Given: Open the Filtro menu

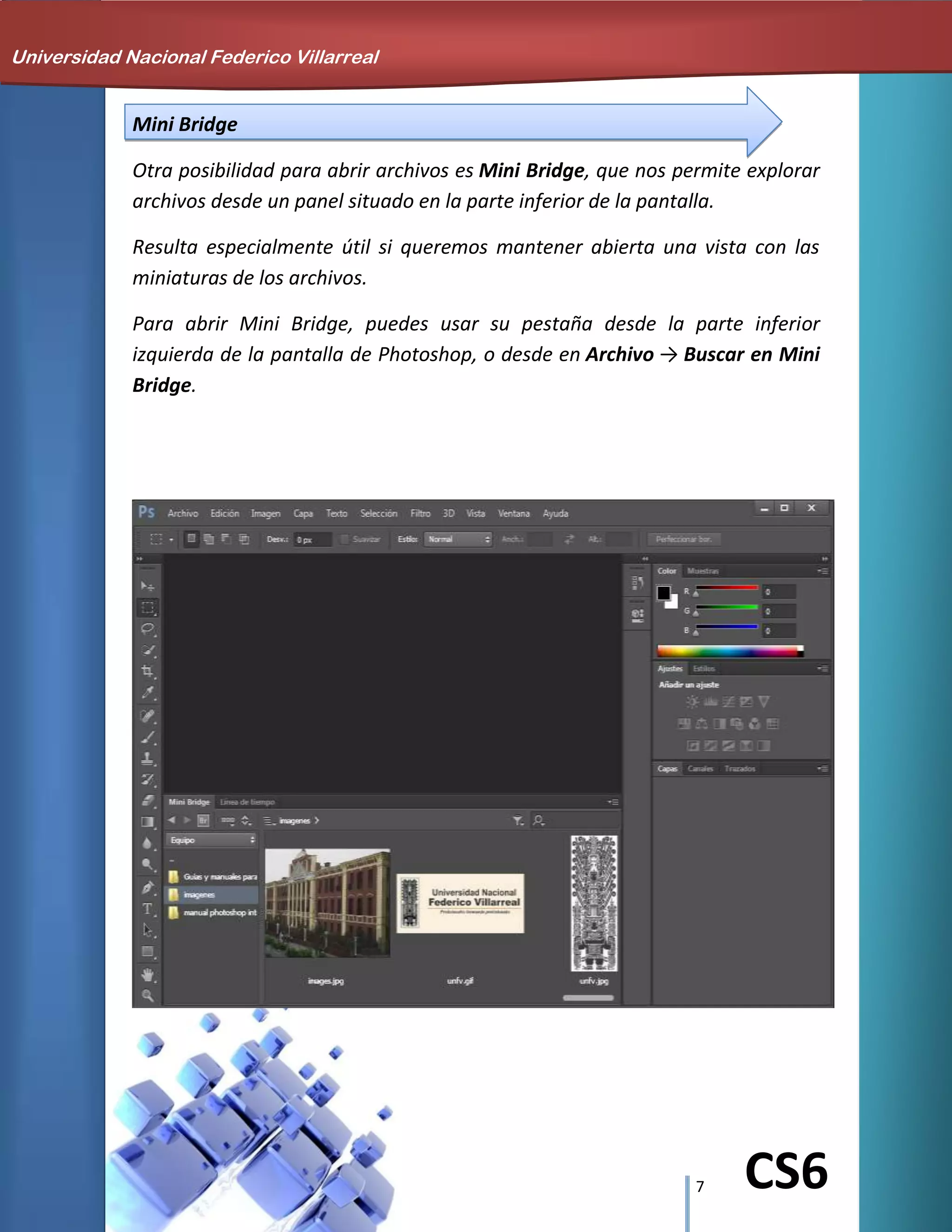Looking at the screenshot, I should tap(420, 513).
